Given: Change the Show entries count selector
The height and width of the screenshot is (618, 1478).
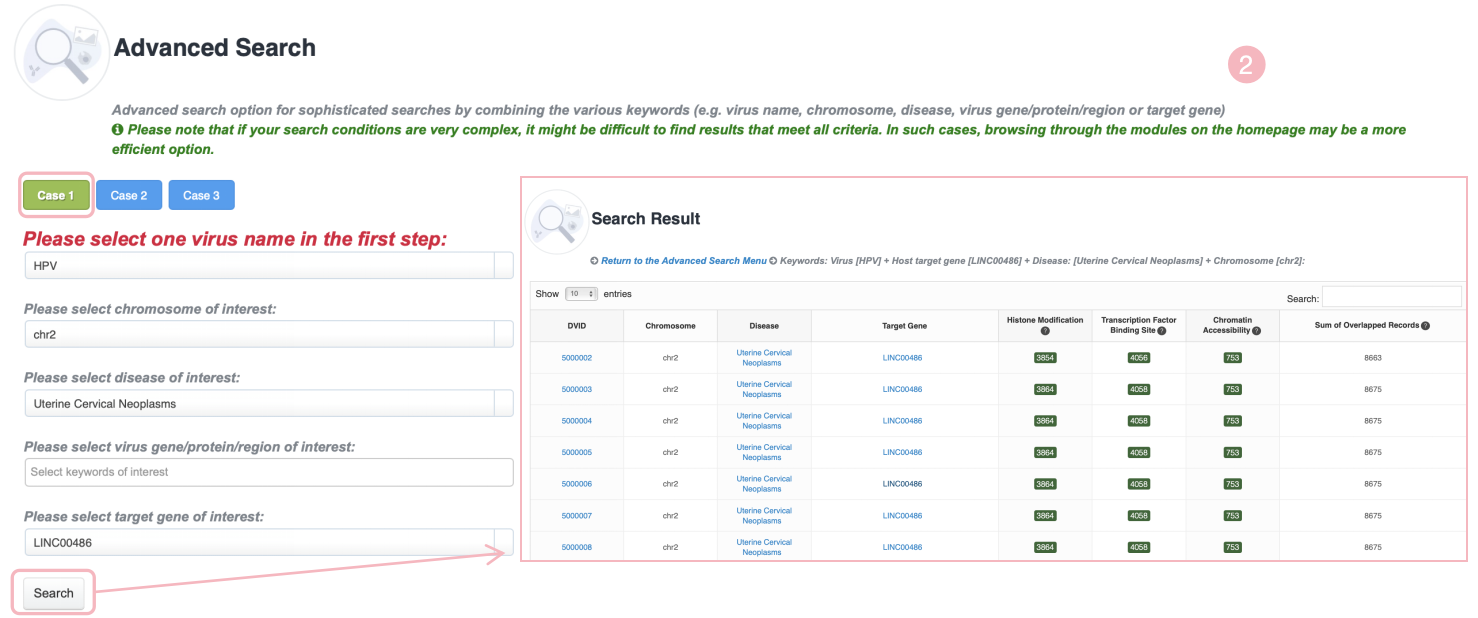Looking at the screenshot, I should pyautogui.click(x=581, y=294).
